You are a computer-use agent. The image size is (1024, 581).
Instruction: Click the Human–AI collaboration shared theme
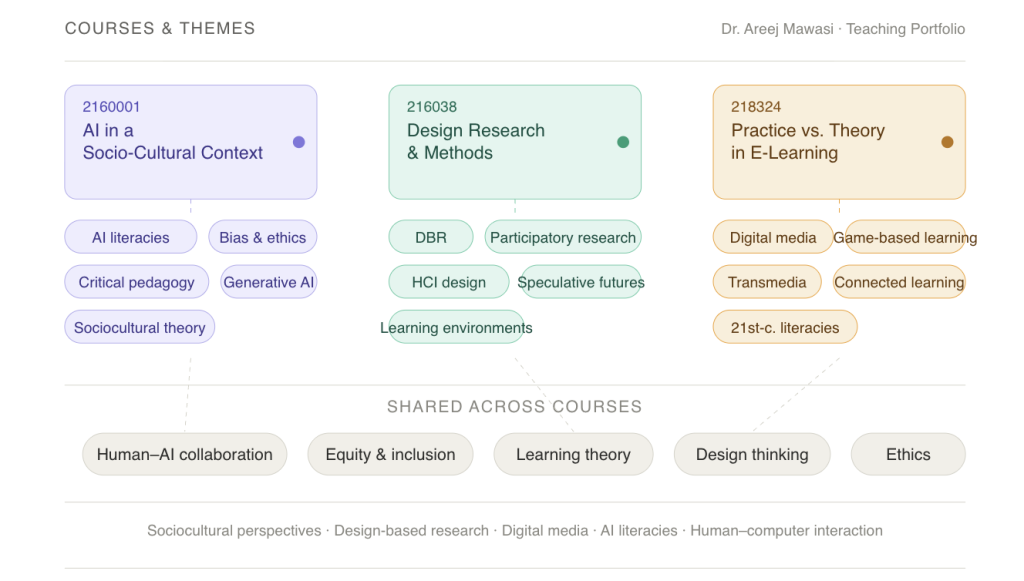click(185, 454)
